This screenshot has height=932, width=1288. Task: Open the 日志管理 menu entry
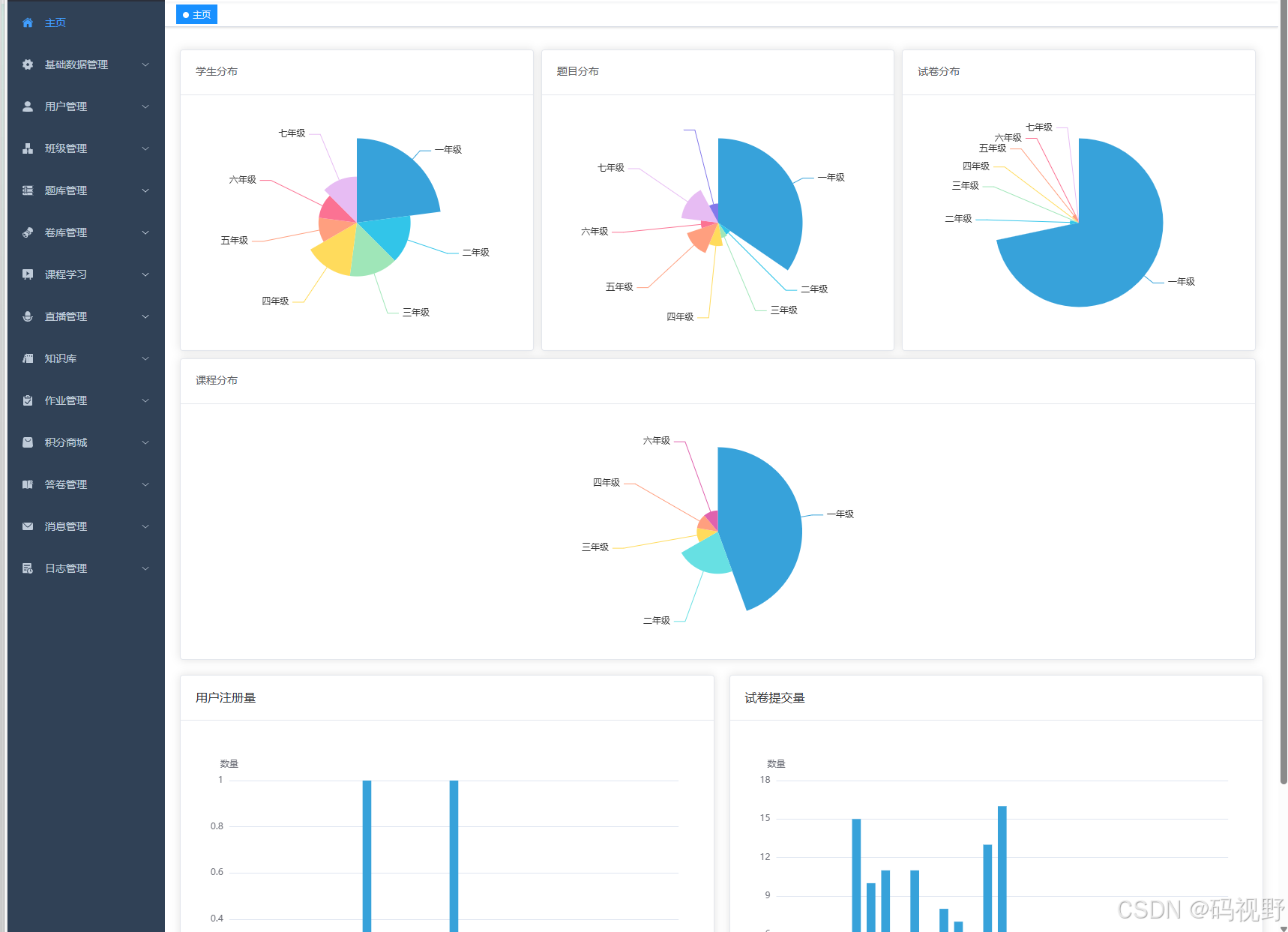pos(86,568)
